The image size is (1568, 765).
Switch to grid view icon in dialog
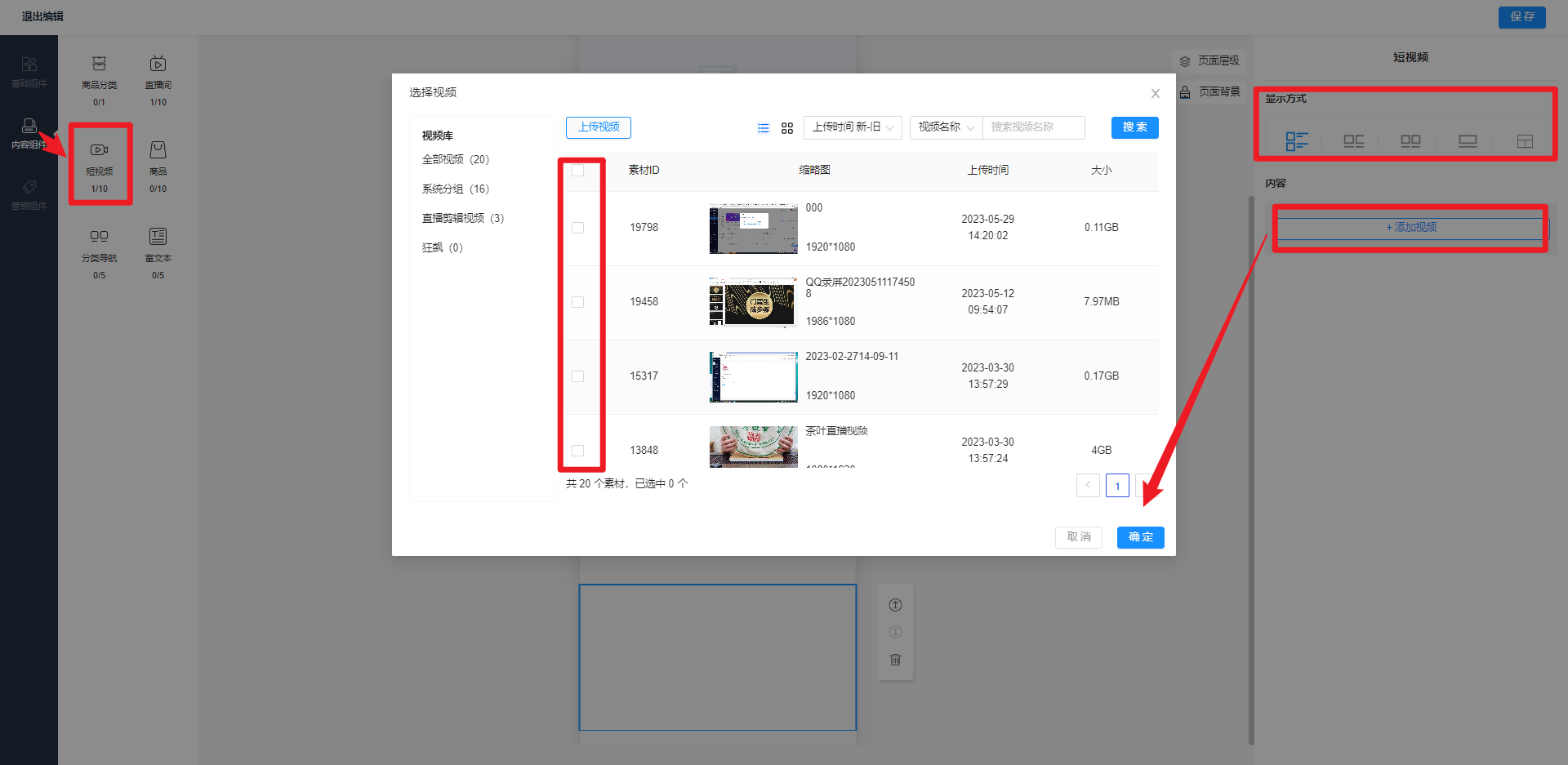coord(787,128)
